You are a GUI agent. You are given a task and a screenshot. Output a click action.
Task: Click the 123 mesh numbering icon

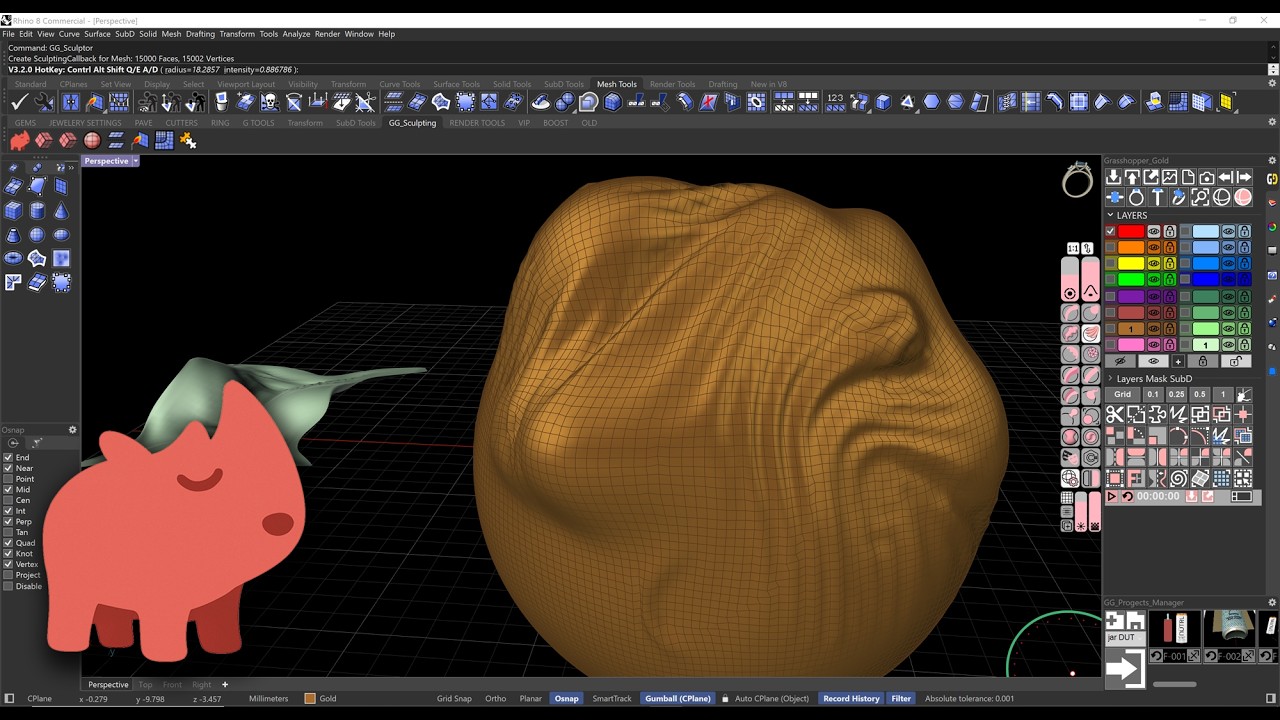[x=835, y=102]
